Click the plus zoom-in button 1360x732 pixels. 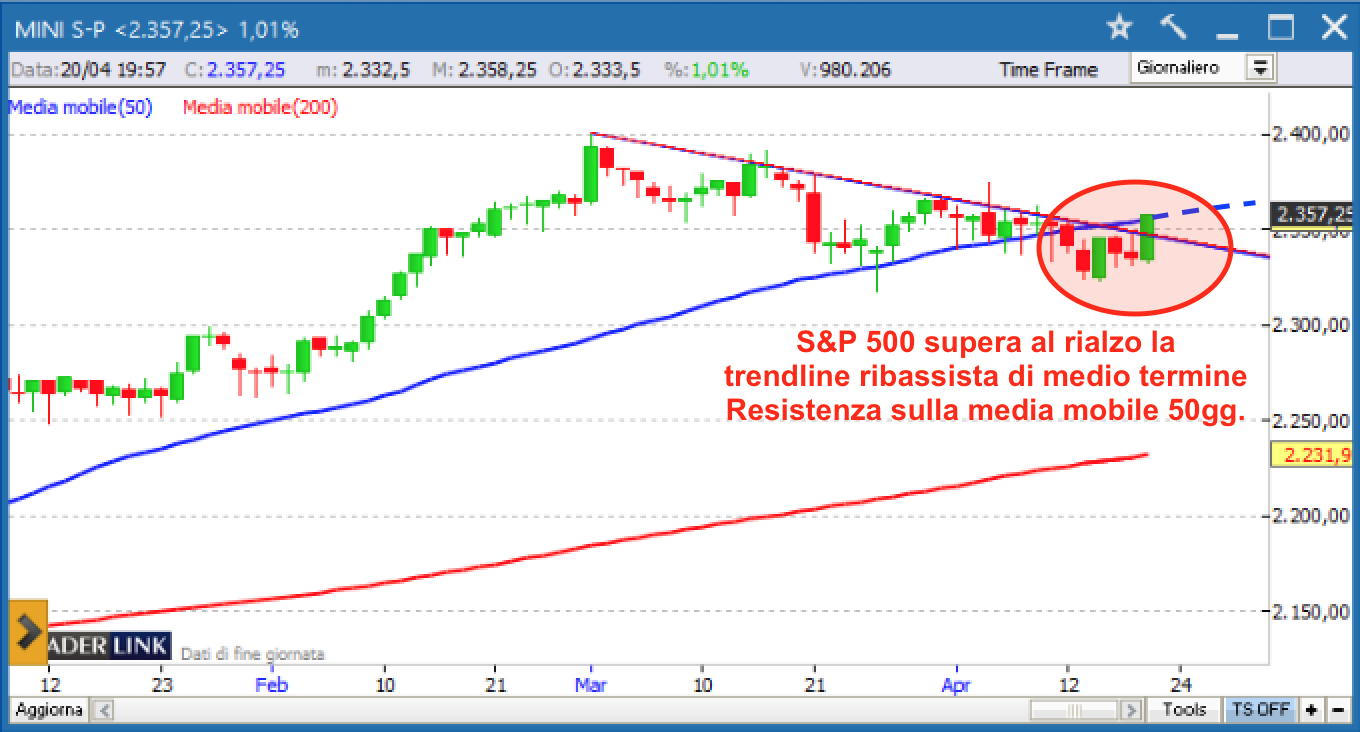click(x=1311, y=710)
